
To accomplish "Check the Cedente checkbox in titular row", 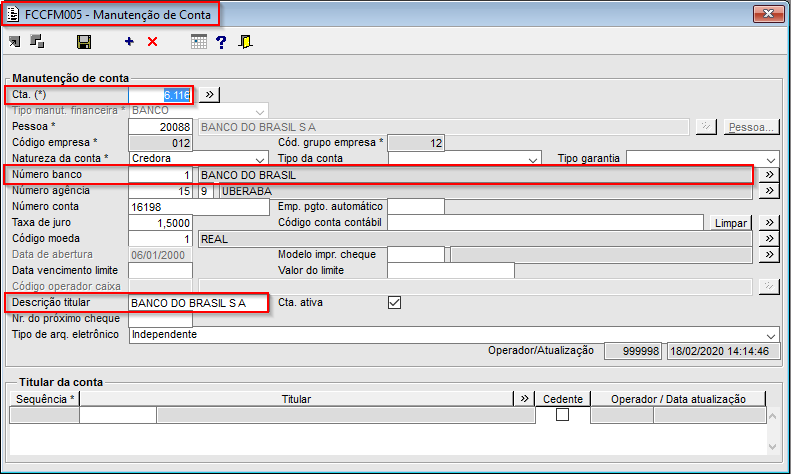I will click(562, 414).
